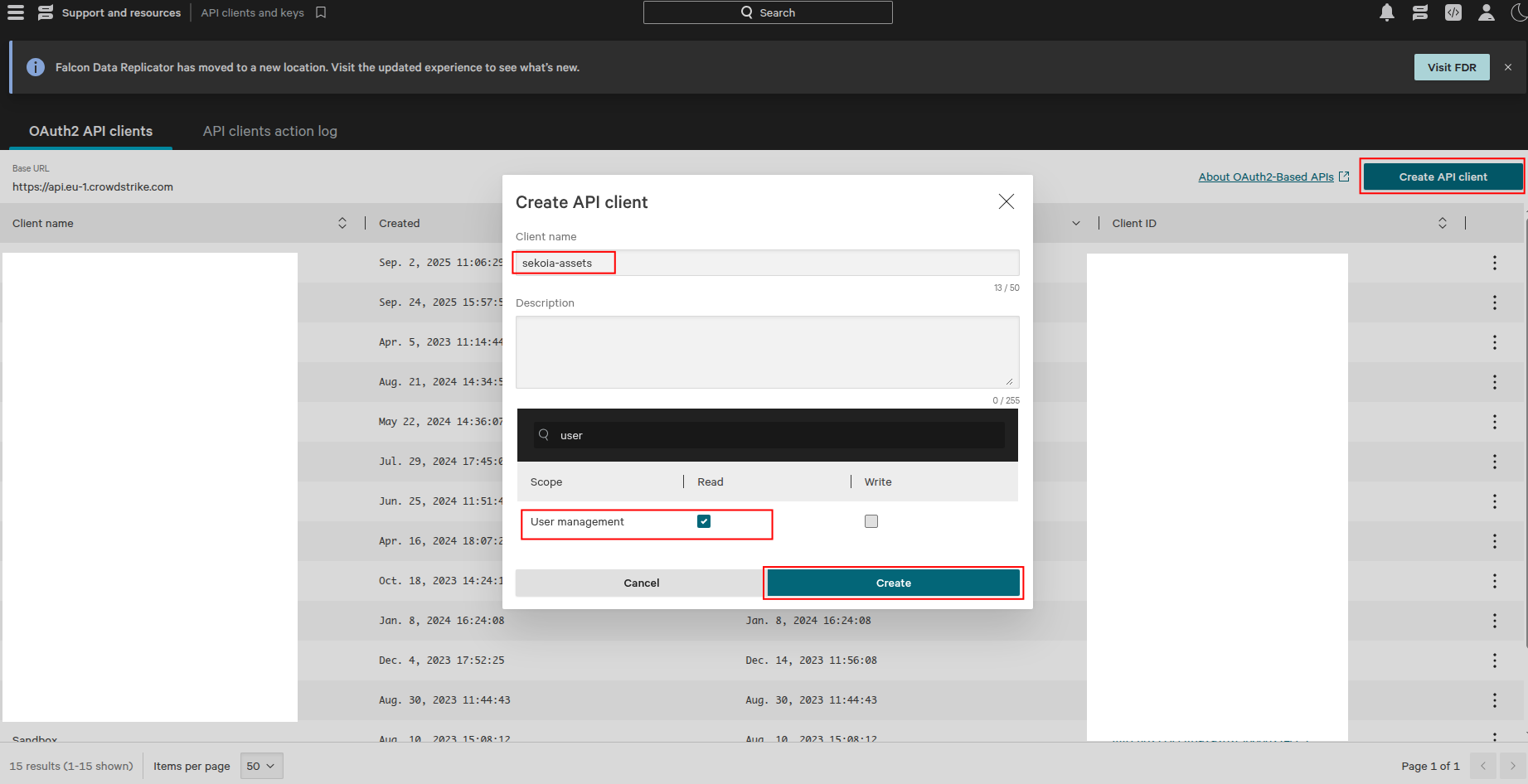Open the hamburger main menu
Viewport: 1528px width, 784px height.
(16, 12)
